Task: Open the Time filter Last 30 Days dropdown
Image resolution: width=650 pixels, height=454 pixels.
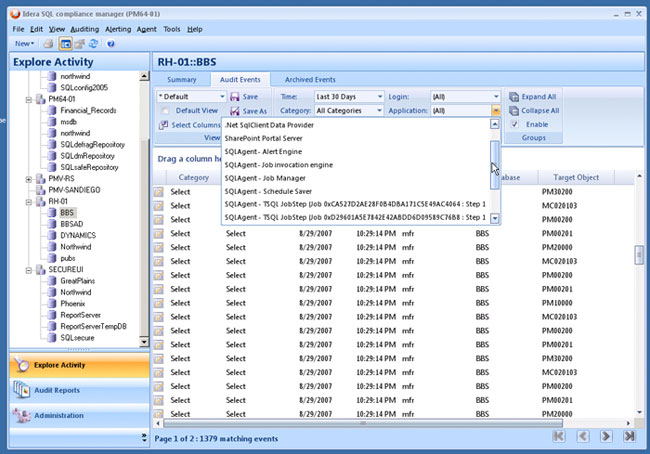Action: pos(380,97)
